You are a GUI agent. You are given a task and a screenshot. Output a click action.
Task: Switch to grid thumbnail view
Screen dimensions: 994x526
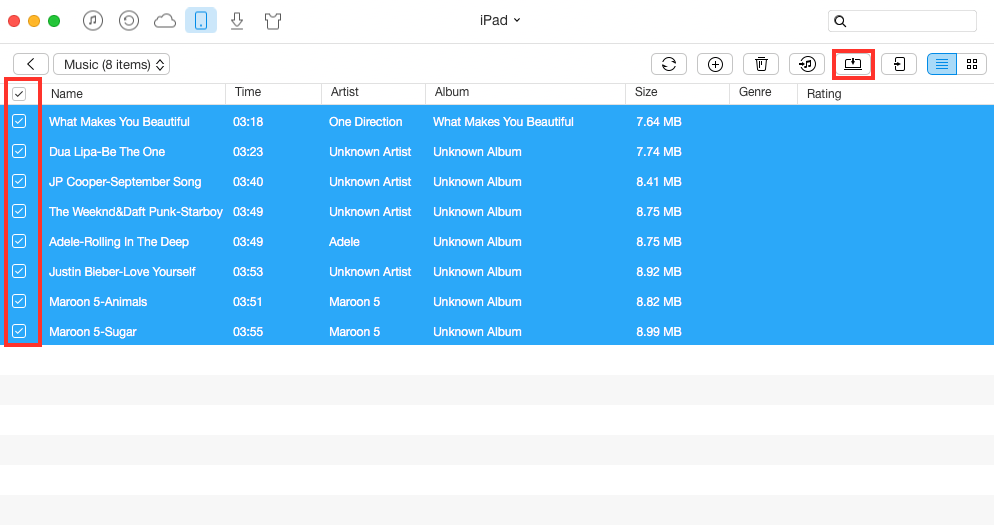[x=972, y=64]
